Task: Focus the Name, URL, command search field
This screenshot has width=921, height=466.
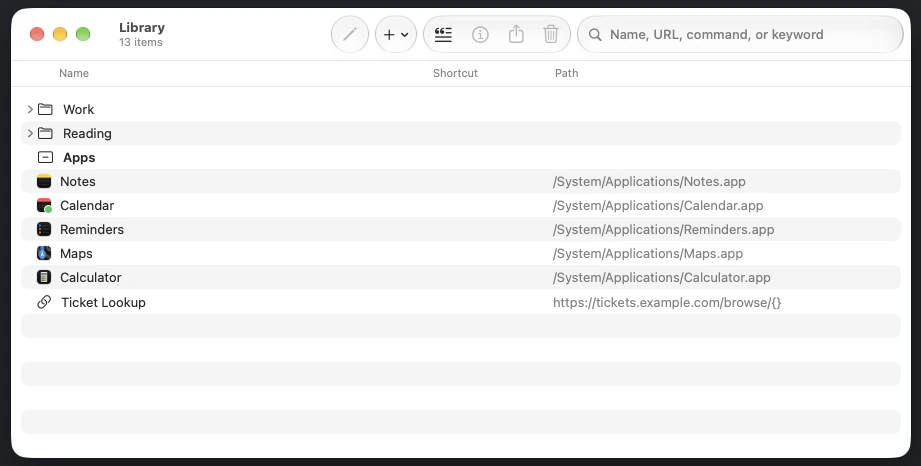Action: pyautogui.click(x=740, y=34)
